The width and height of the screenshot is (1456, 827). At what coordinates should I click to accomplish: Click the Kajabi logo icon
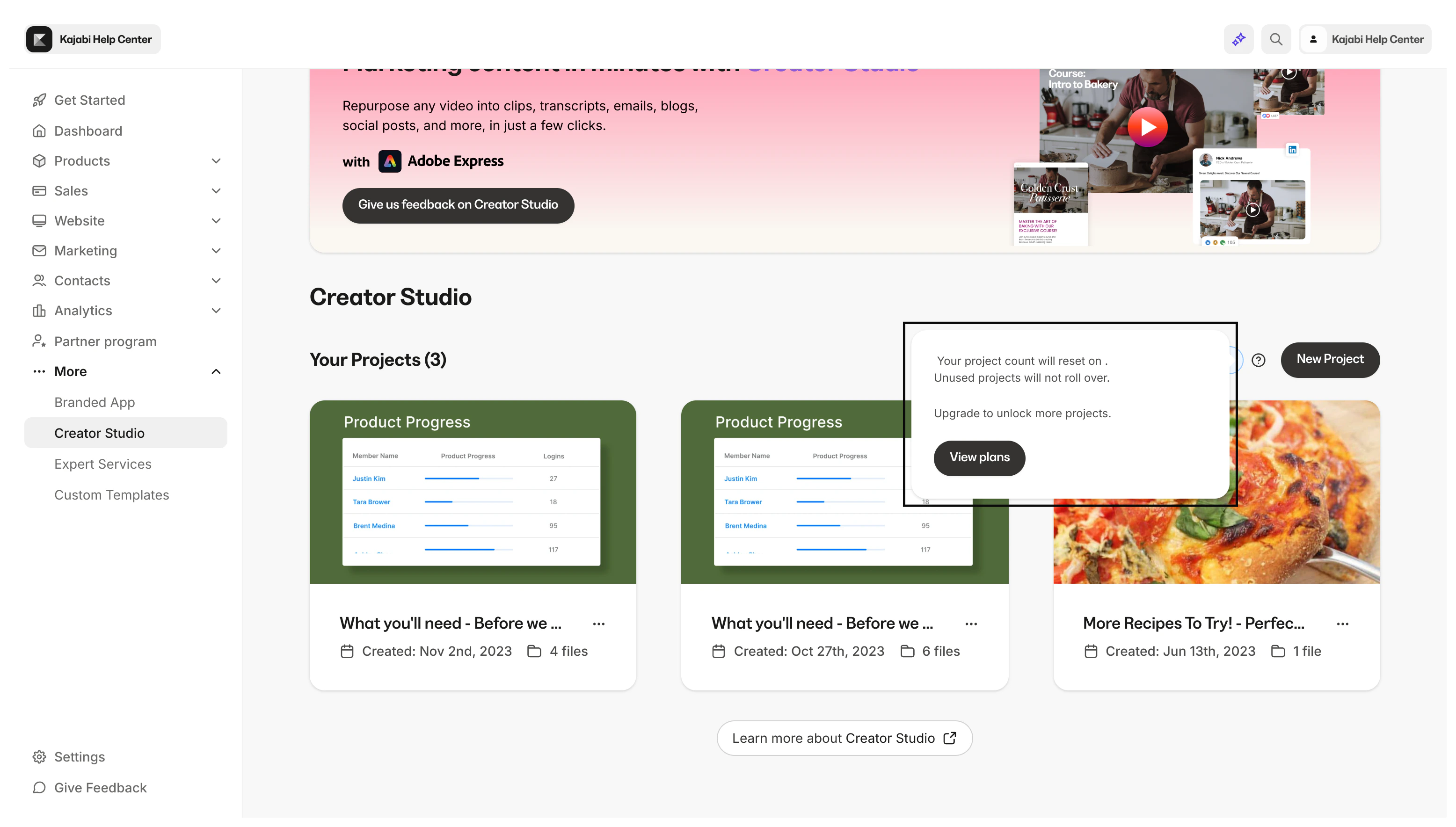pos(39,39)
